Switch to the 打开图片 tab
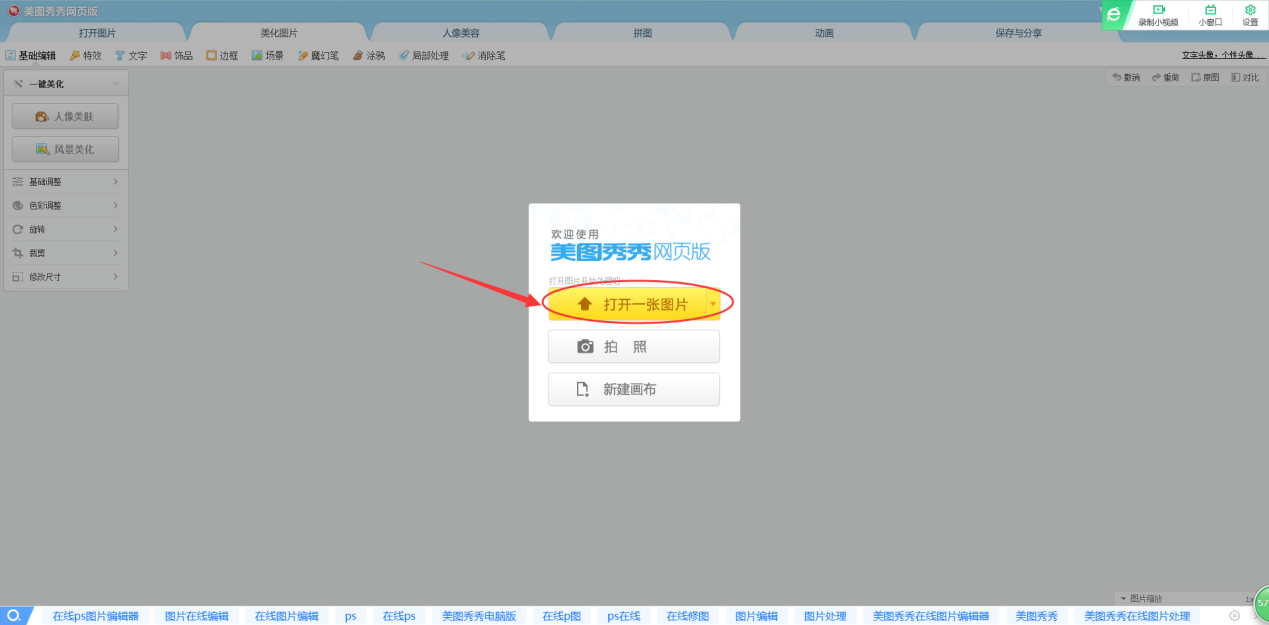Image resolution: width=1269 pixels, height=625 pixels. [97, 33]
